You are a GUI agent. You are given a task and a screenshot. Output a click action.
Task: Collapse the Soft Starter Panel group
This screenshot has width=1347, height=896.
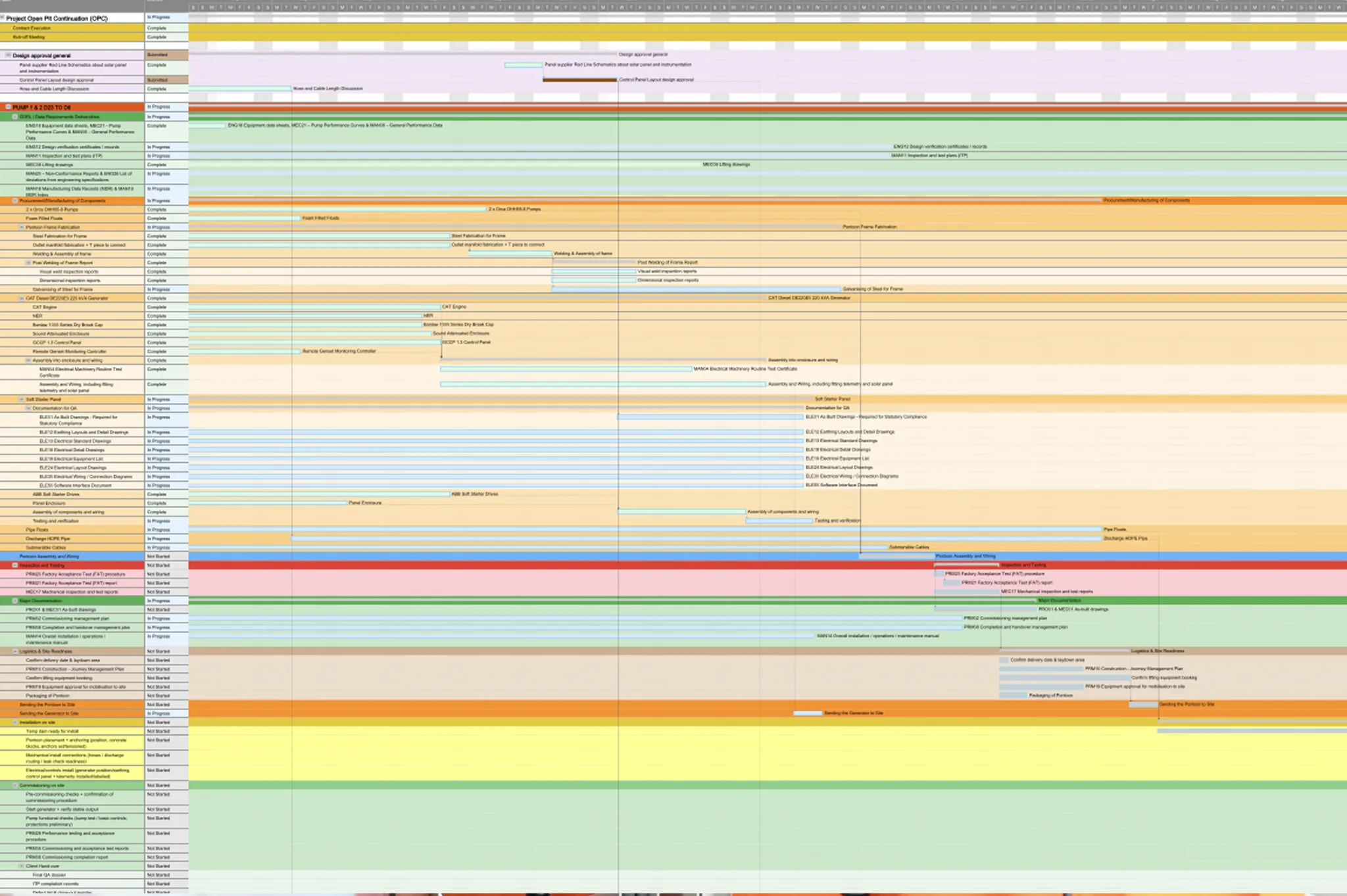22,400
